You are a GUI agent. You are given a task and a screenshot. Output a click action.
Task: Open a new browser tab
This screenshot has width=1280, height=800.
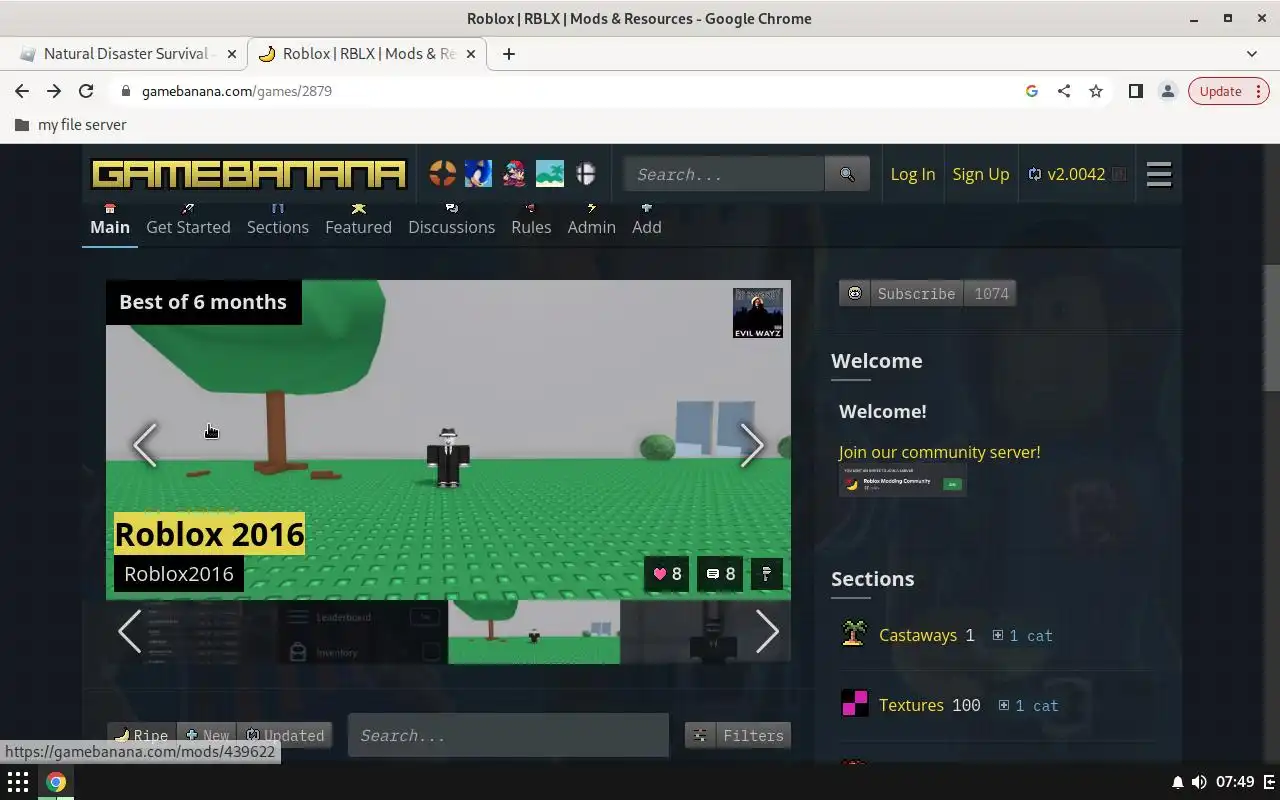pyautogui.click(x=509, y=54)
